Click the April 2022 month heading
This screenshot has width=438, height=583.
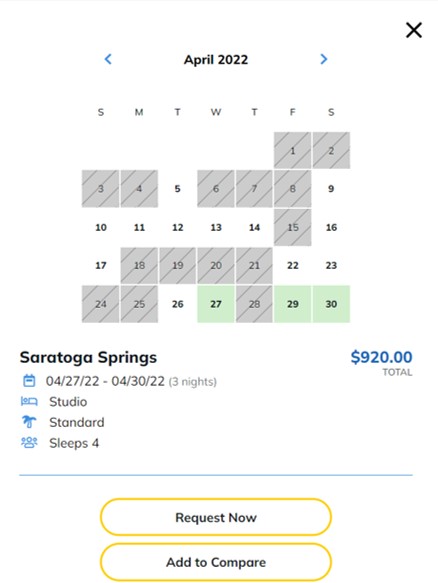pyautogui.click(x=216, y=59)
